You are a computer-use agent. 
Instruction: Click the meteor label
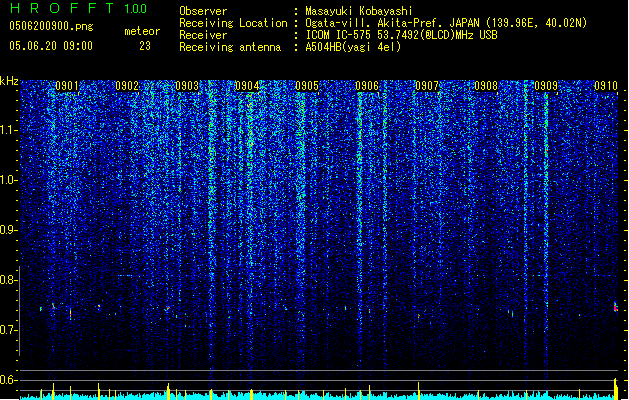pyautogui.click(x=142, y=31)
